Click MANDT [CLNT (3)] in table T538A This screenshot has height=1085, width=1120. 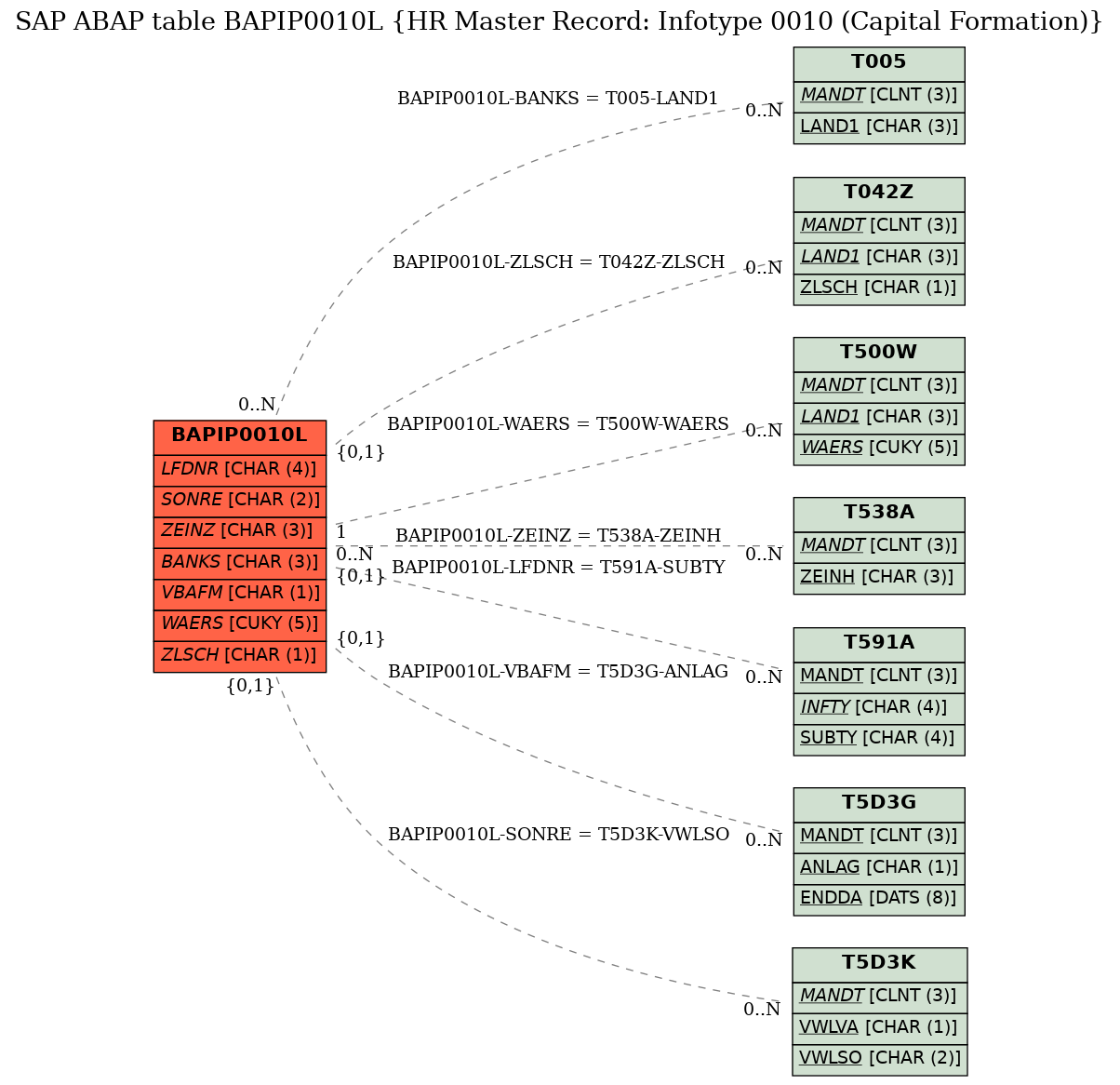click(879, 546)
